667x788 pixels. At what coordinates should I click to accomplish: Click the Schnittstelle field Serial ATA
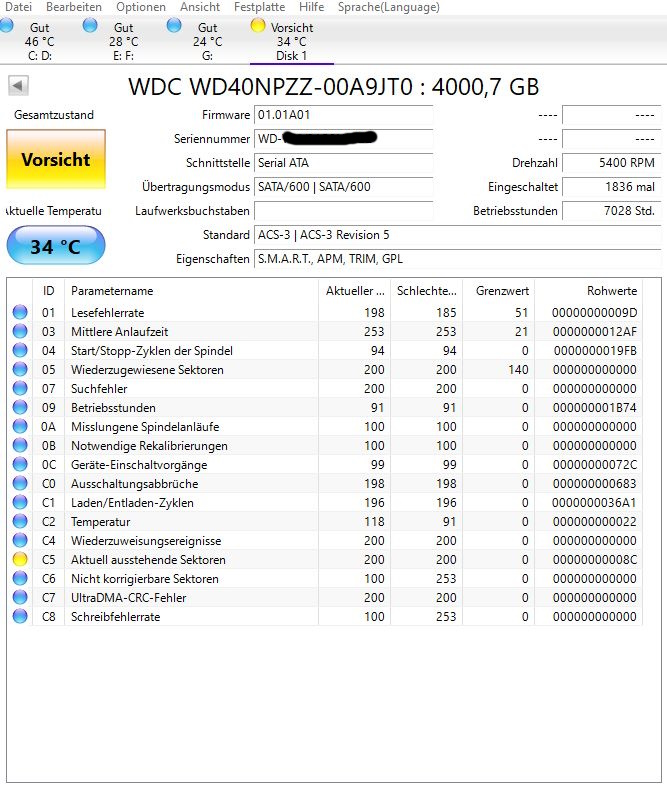pyautogui.click(x=344, y=163)
